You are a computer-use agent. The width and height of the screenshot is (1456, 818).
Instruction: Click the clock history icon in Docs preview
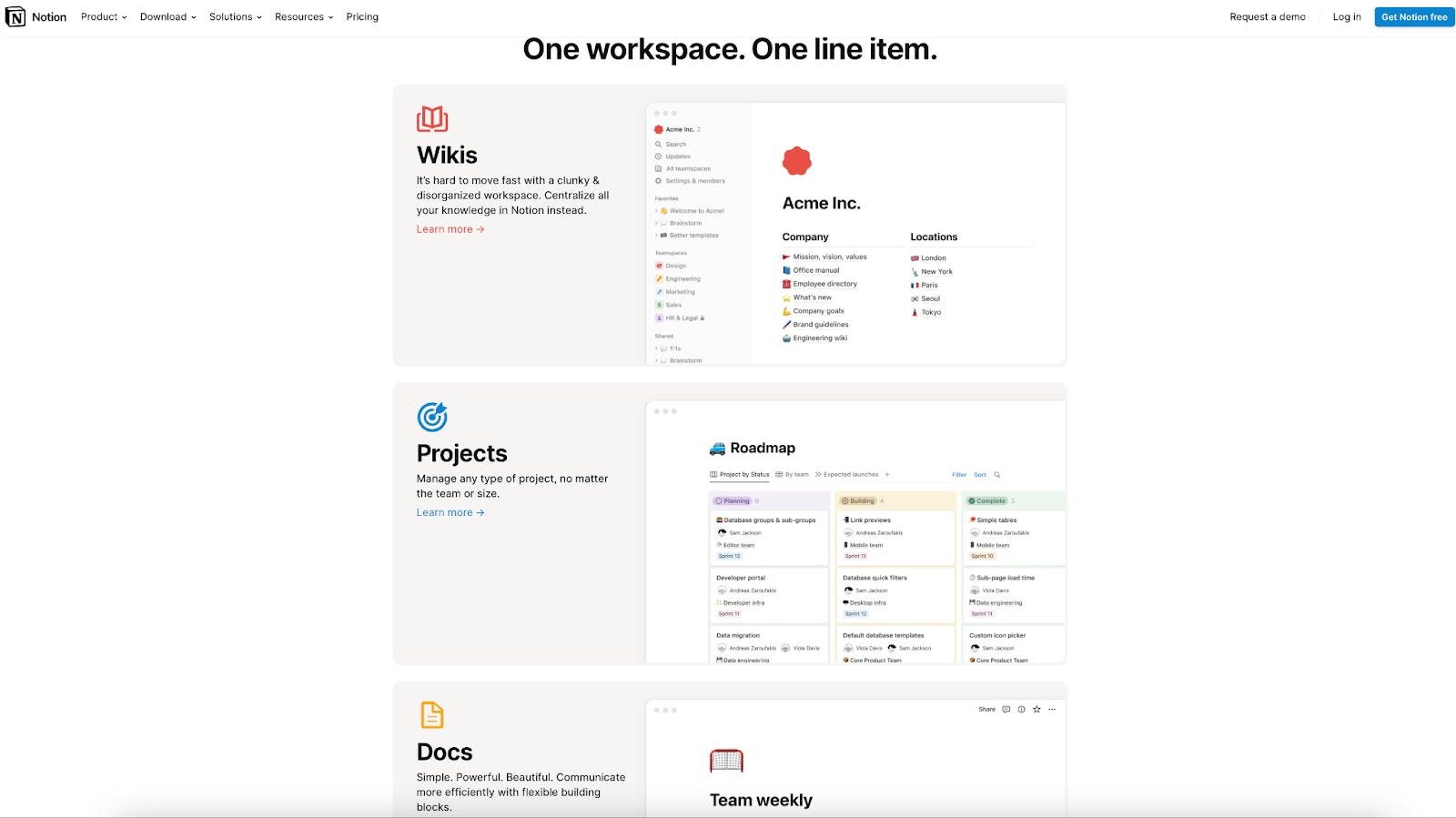coord(1021,710)
